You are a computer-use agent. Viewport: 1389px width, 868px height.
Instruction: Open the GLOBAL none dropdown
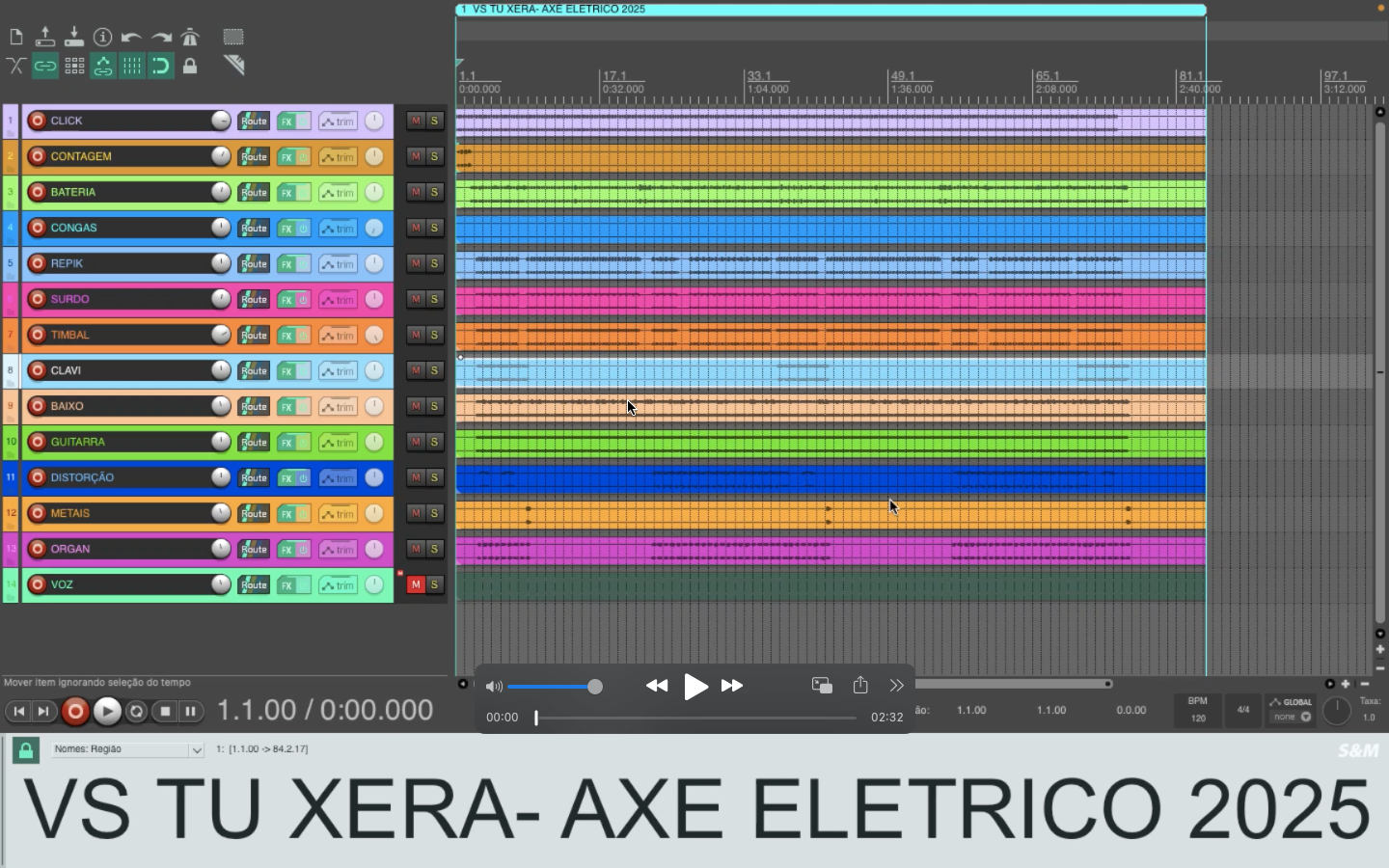[x=1291, y=718]
